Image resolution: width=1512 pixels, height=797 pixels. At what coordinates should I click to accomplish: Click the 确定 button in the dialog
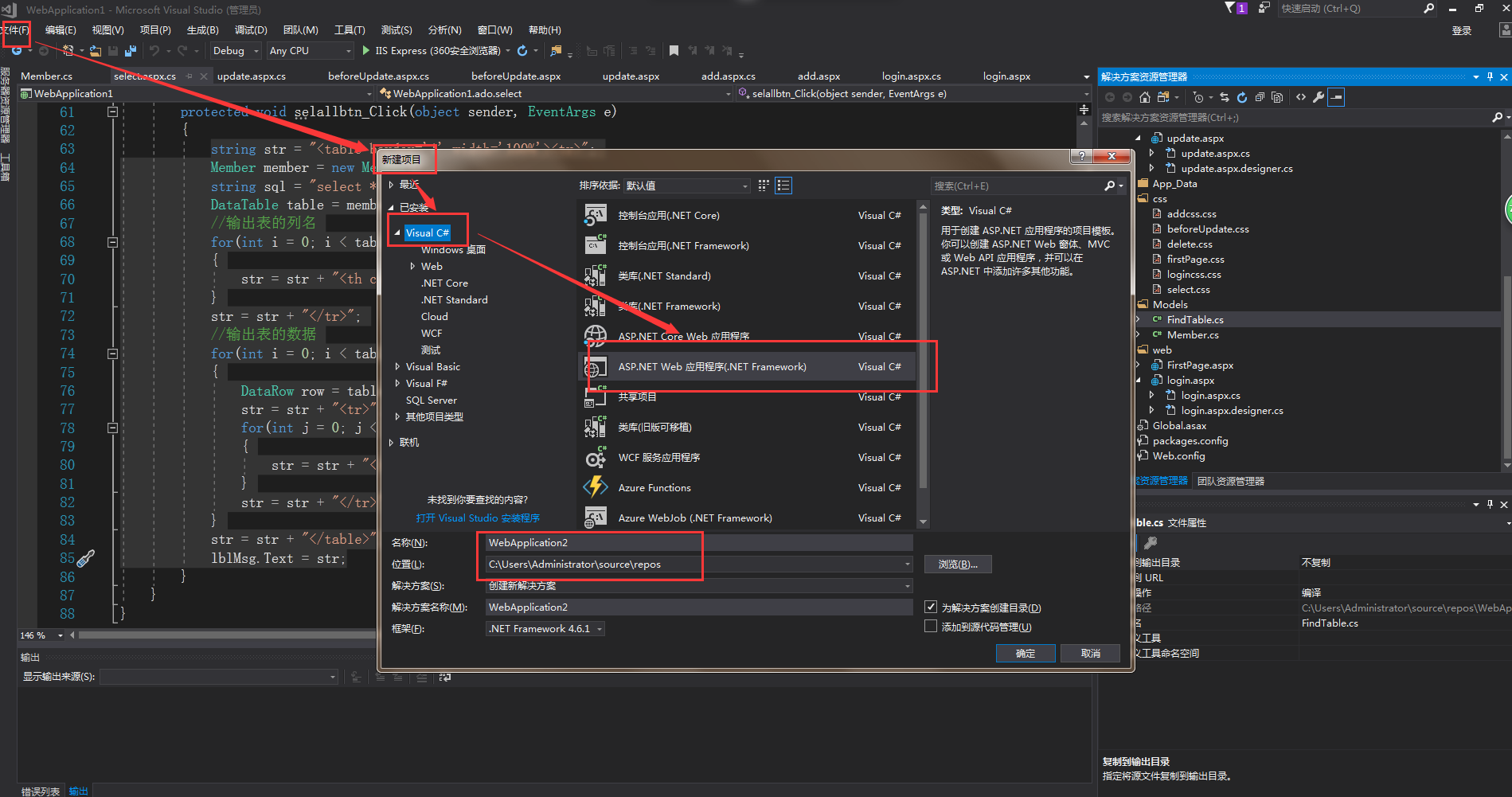1026,653
